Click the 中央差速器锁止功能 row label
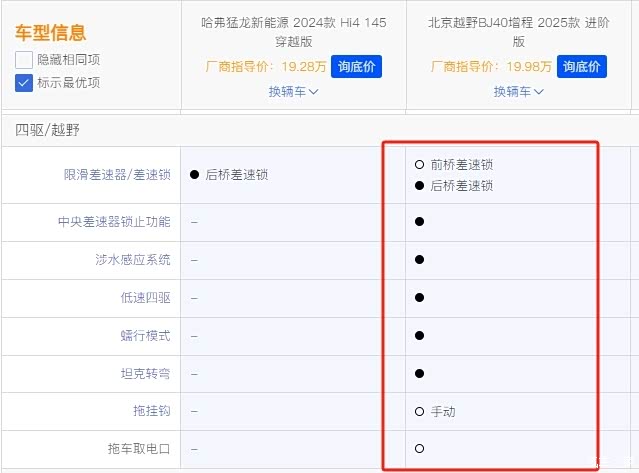 [114, 222]
